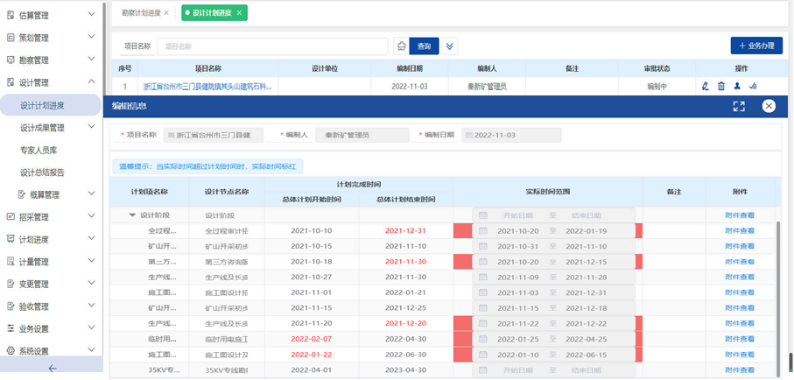Expand the 业务设置 menu chevron
The image size is (794, 380).
coord(91,328)
